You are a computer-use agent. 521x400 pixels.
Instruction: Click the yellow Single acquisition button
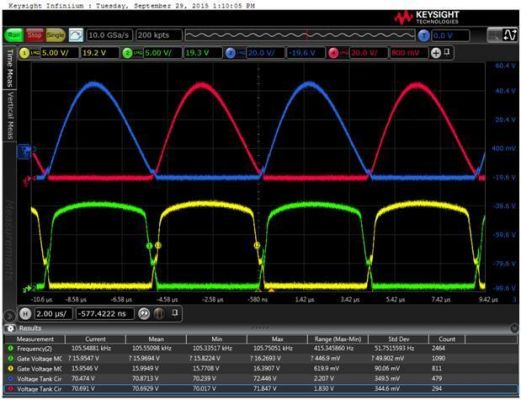tap(55, 35)
